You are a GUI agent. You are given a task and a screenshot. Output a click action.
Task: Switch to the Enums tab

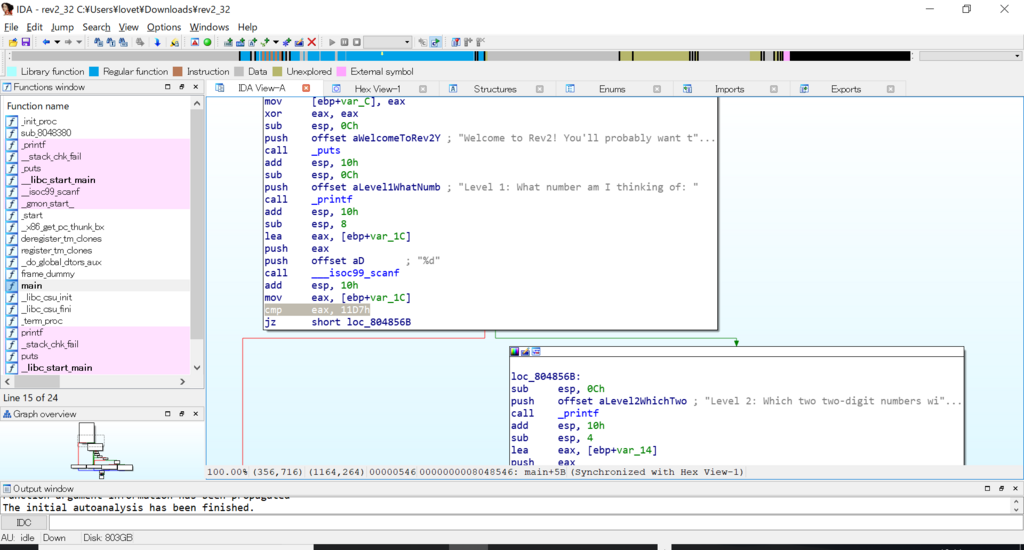click(x=612, y=89)
